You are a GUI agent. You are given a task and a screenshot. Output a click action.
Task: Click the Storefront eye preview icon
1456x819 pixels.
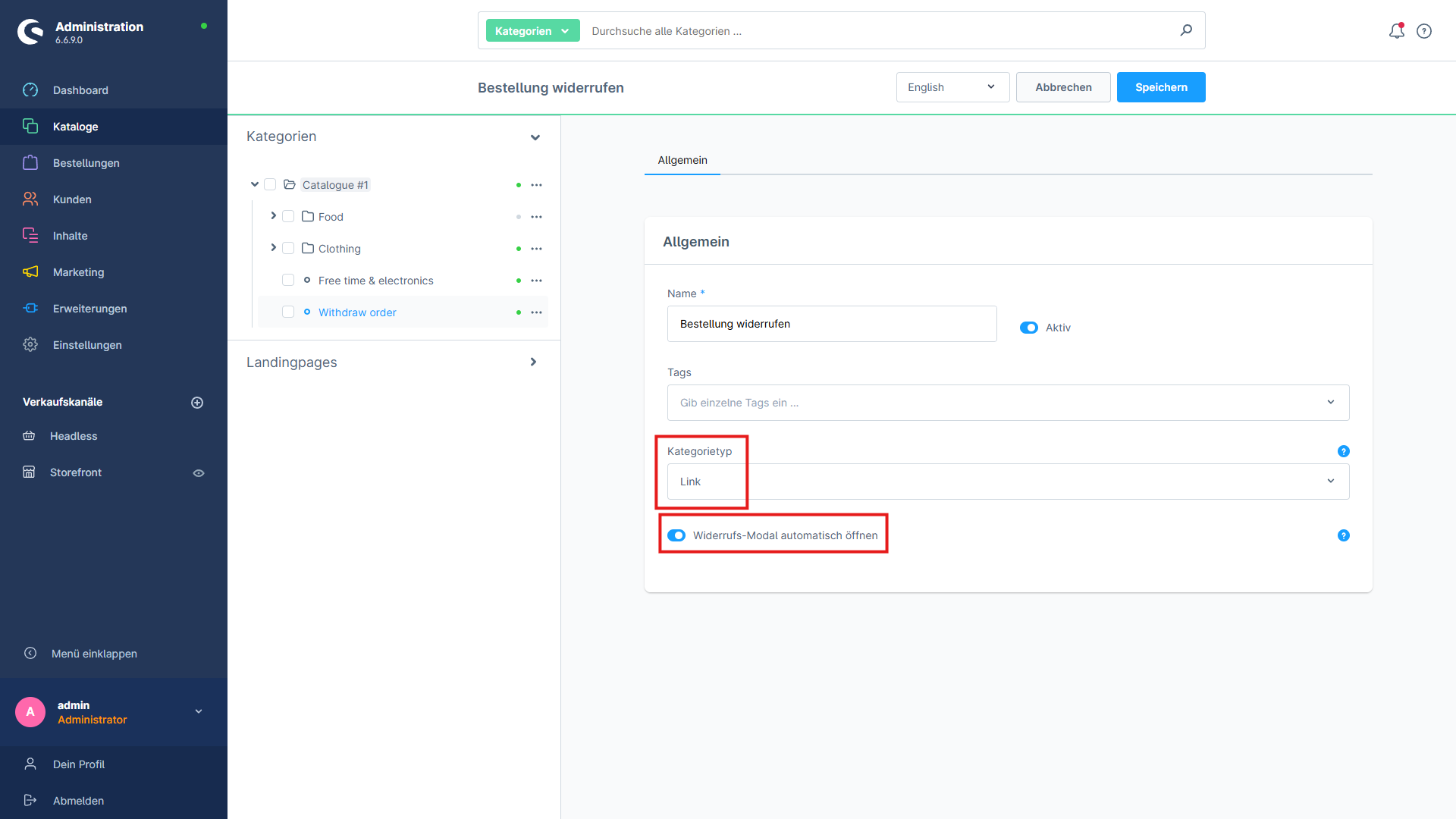click(199, 473)
